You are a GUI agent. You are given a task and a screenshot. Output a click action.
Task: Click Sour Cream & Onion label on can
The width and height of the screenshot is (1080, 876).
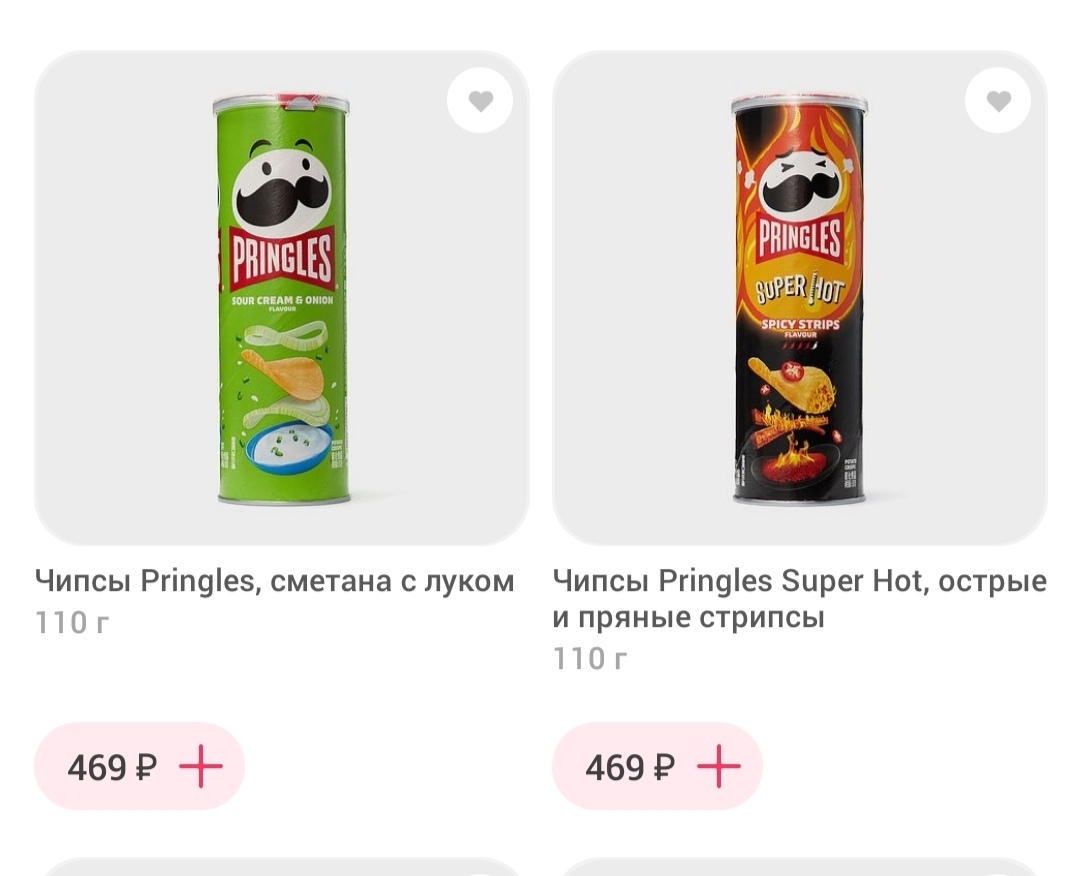click(x=282, y=301)
